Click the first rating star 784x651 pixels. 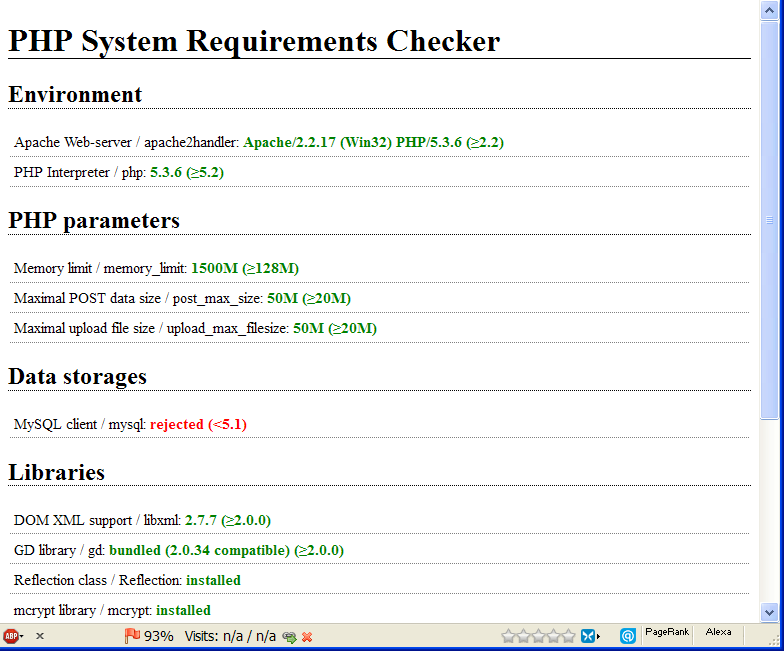(508, 636)
